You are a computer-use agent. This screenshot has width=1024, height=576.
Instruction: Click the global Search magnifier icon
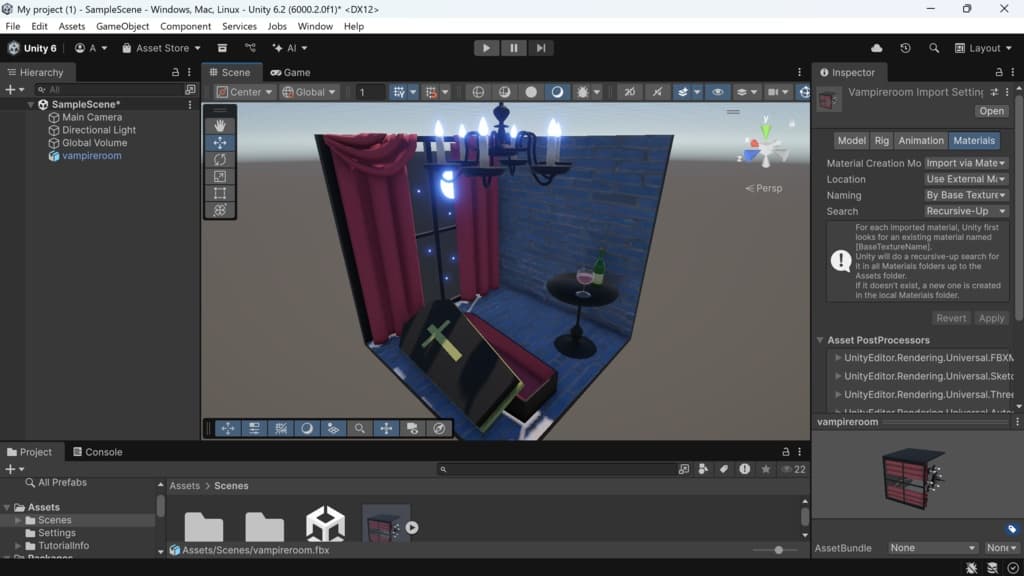point(934,48)
